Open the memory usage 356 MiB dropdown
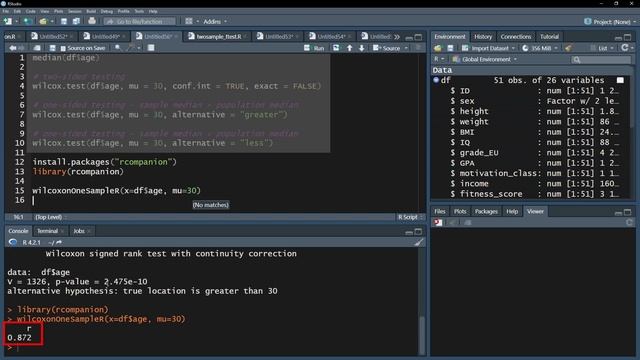Image resolution: width=640 pixels, height=360 pixels. 540,48
